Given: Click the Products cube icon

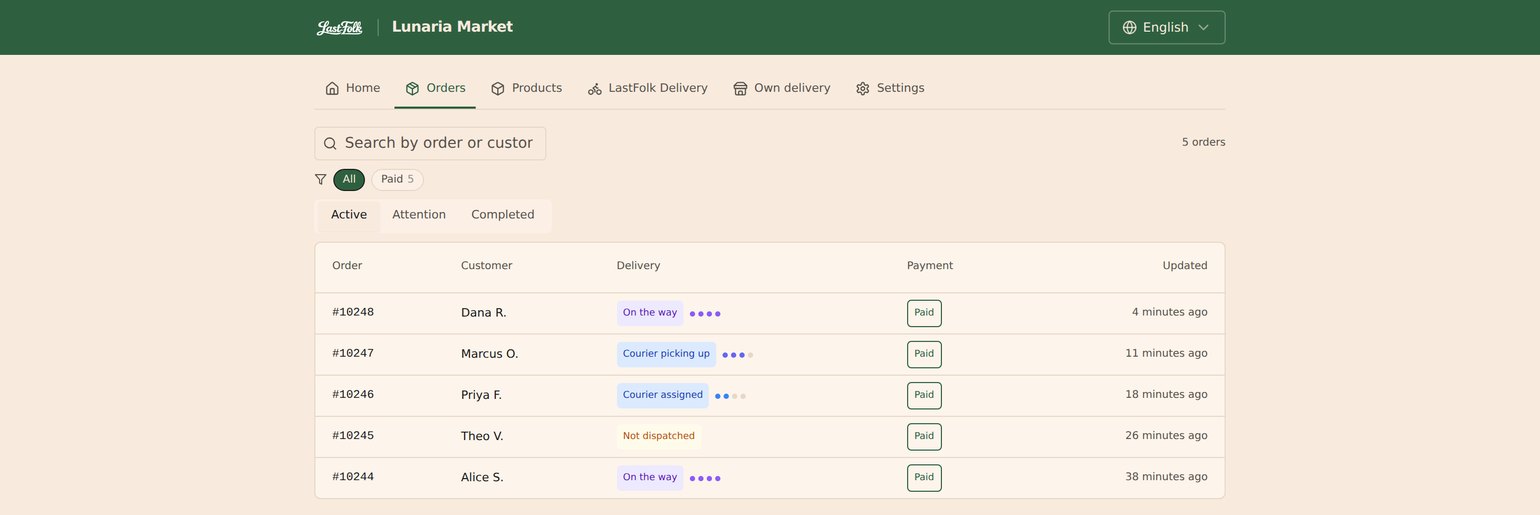Looking at the screenshot, I should (498, 88).
